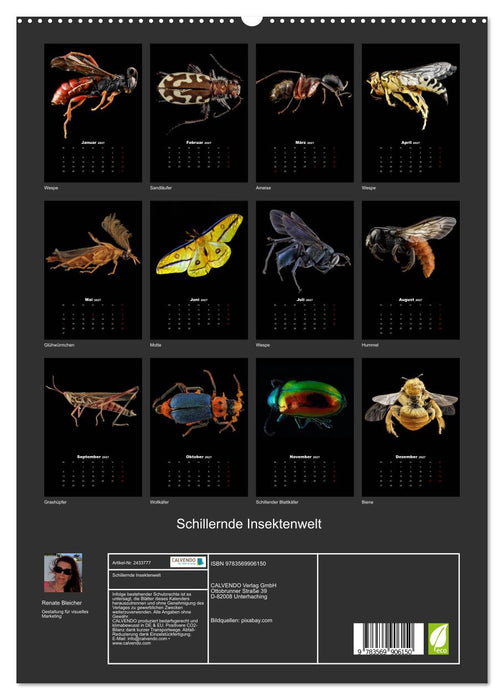Click the copyright notice paragraph

[157, 618]
